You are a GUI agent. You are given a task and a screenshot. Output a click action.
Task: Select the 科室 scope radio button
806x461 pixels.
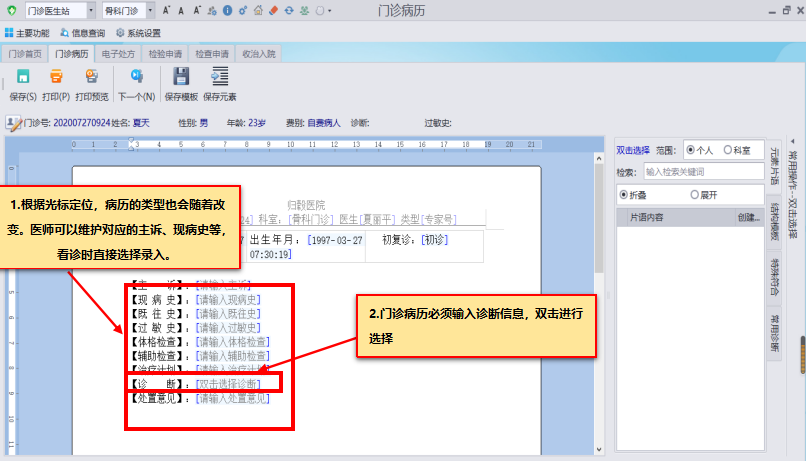[728, 150]
